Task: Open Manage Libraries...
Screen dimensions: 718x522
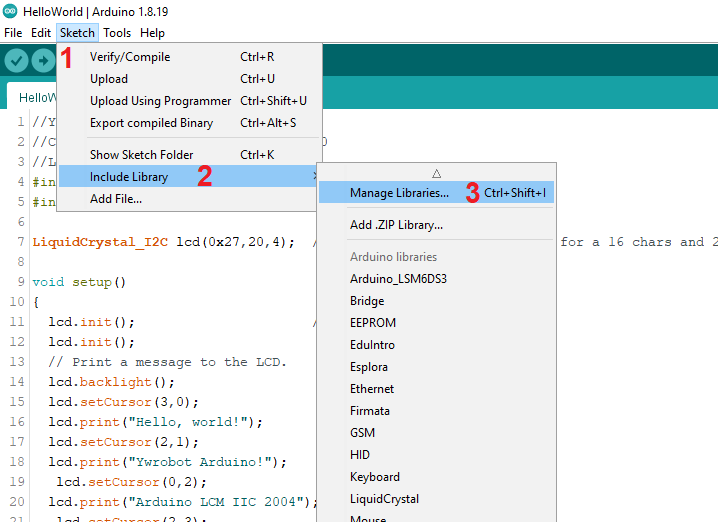Action: tap(399, 193)
